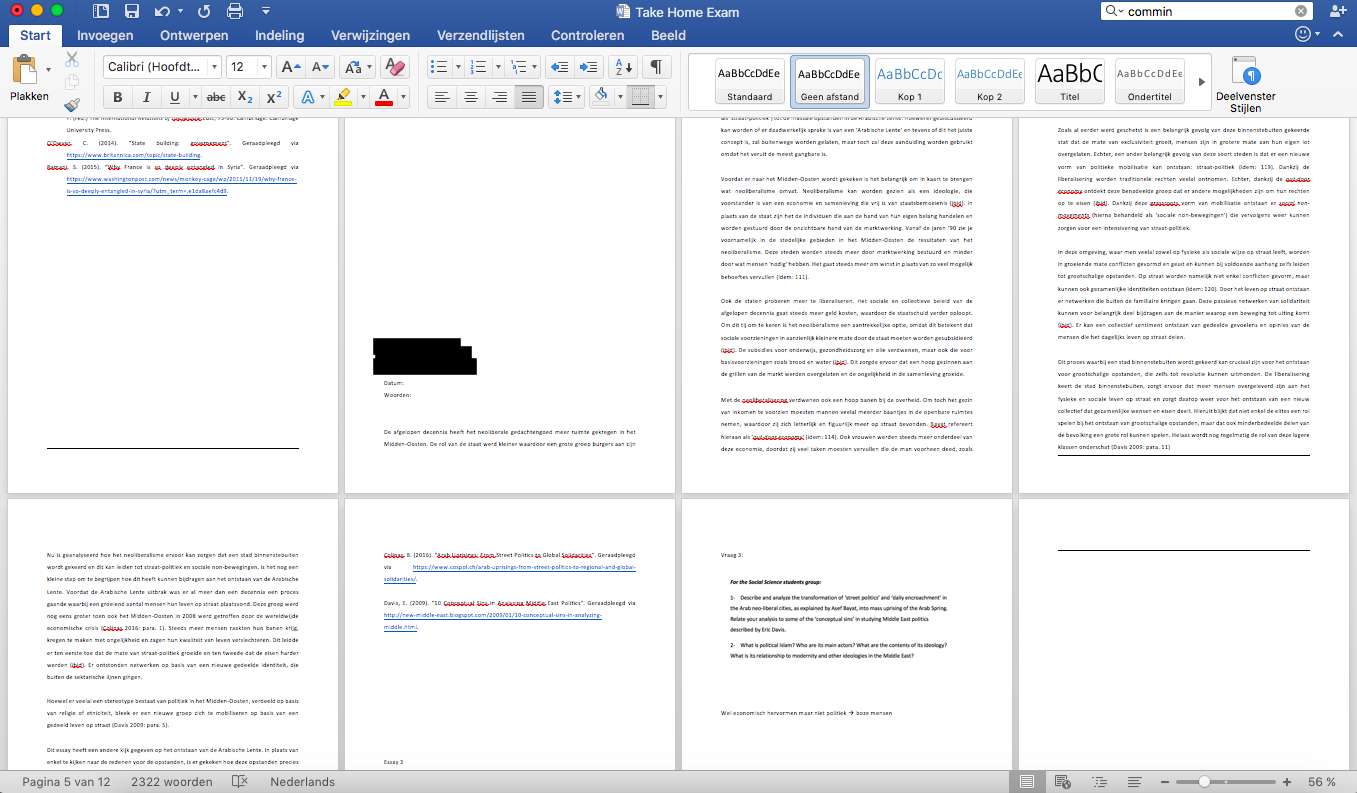Open the Invoegen tab
The height and width of the screenshot is (793, 1357).
(105, 35)
